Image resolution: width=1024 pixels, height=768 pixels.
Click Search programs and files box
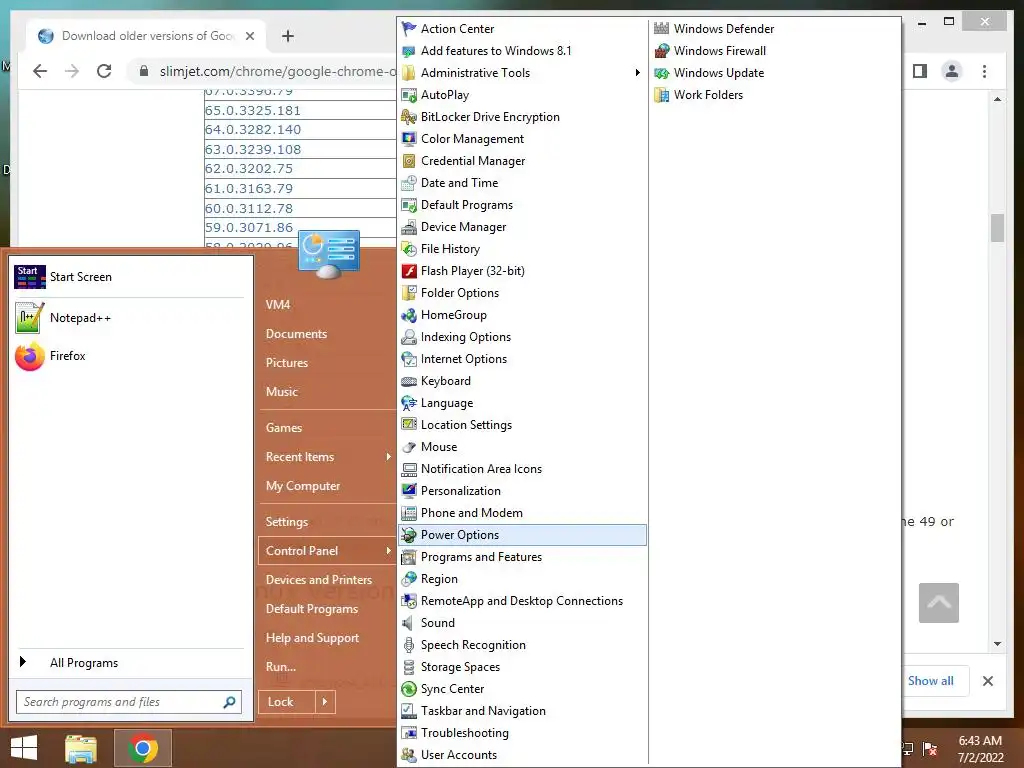[129, 702]
